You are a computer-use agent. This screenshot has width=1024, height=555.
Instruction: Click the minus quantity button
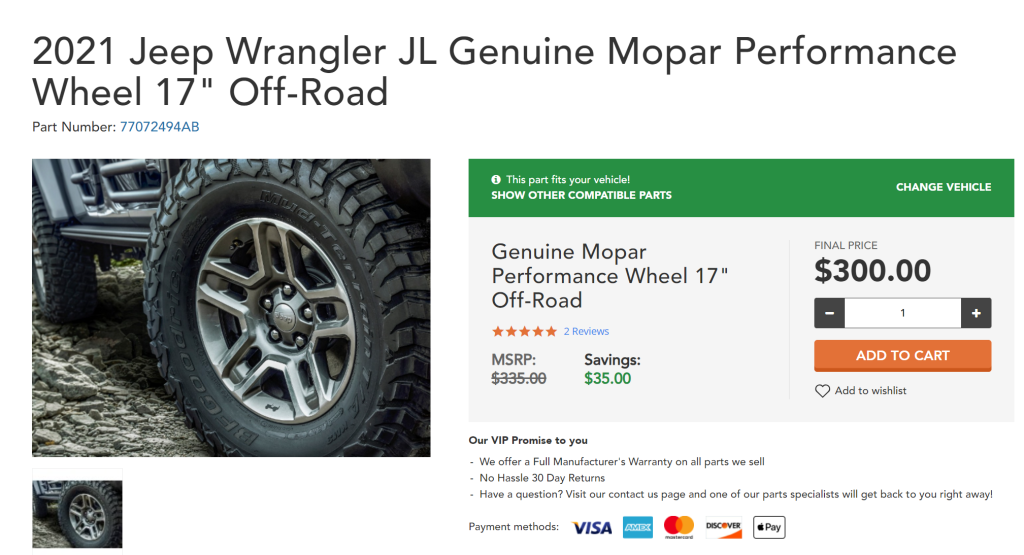click(829, 313)
